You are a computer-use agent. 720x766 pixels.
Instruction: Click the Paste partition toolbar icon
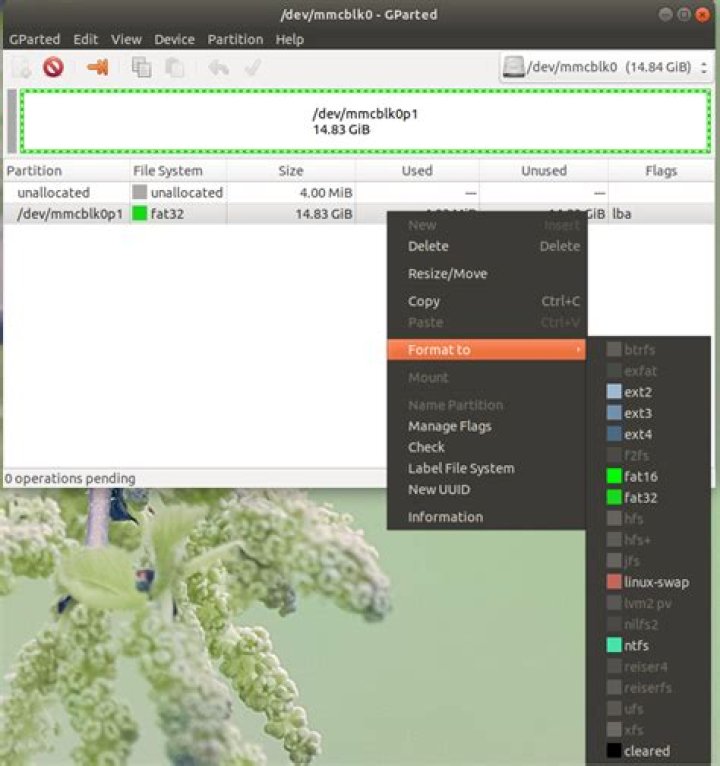(174, 67)
